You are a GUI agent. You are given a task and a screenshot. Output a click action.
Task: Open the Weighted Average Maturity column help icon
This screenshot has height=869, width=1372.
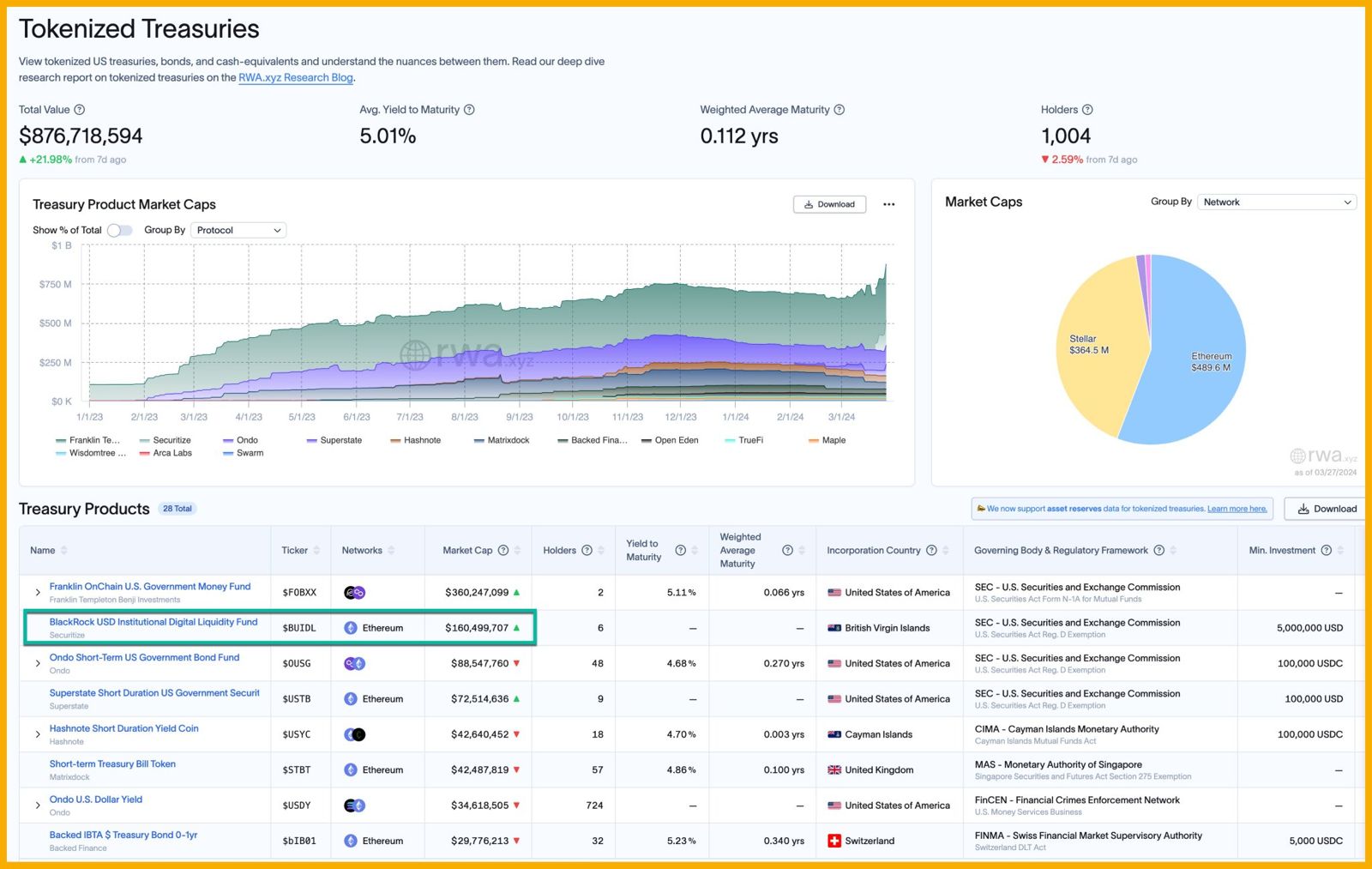pyautogui.click(x=787, y=551)
